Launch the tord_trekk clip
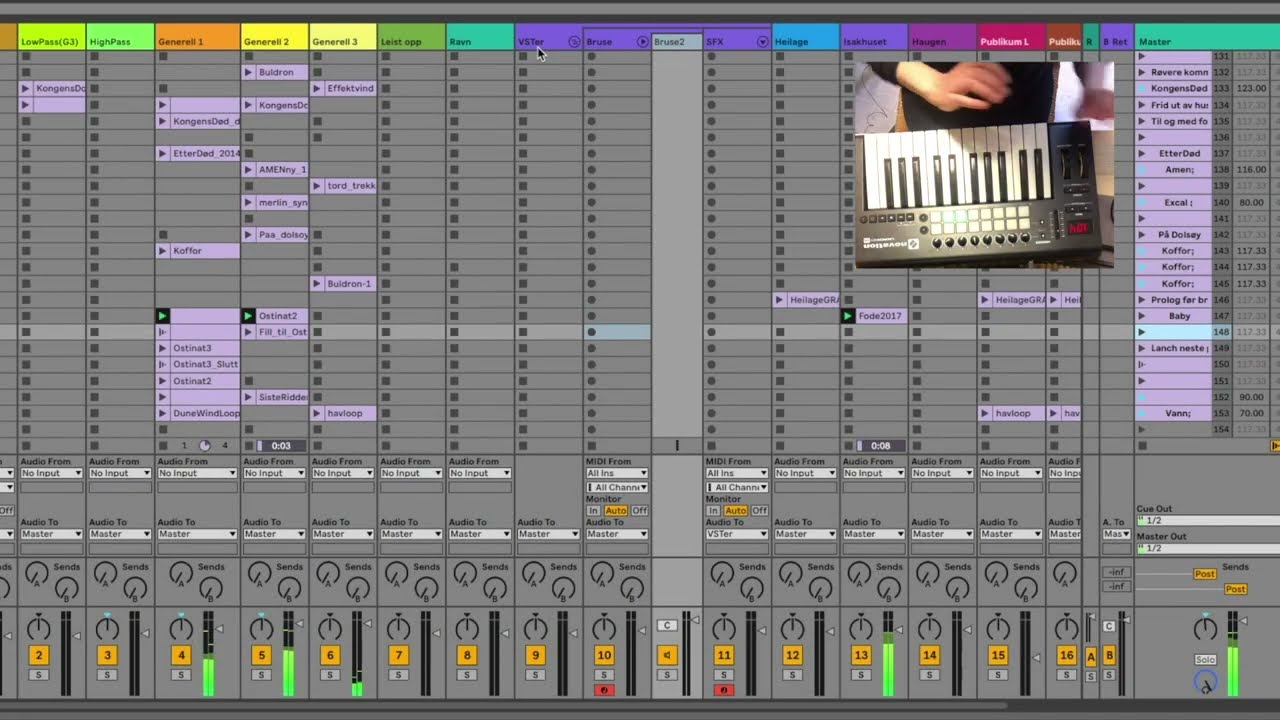The width and height of the screenshot is (1280, 720). 317,186
